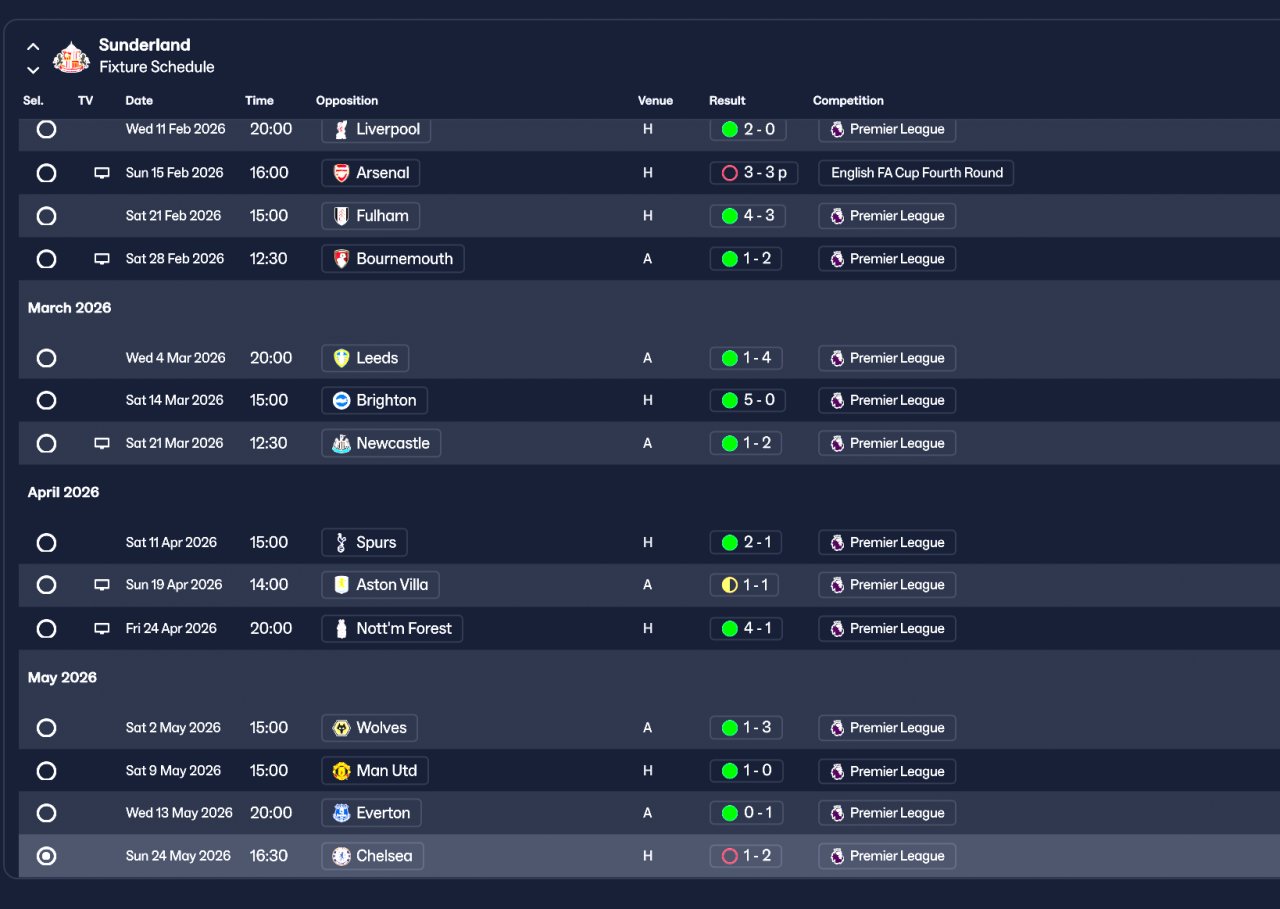Select the Fulham fixture radio button
This screenshot has height=909, width=1280.
[x=46, y=216]
